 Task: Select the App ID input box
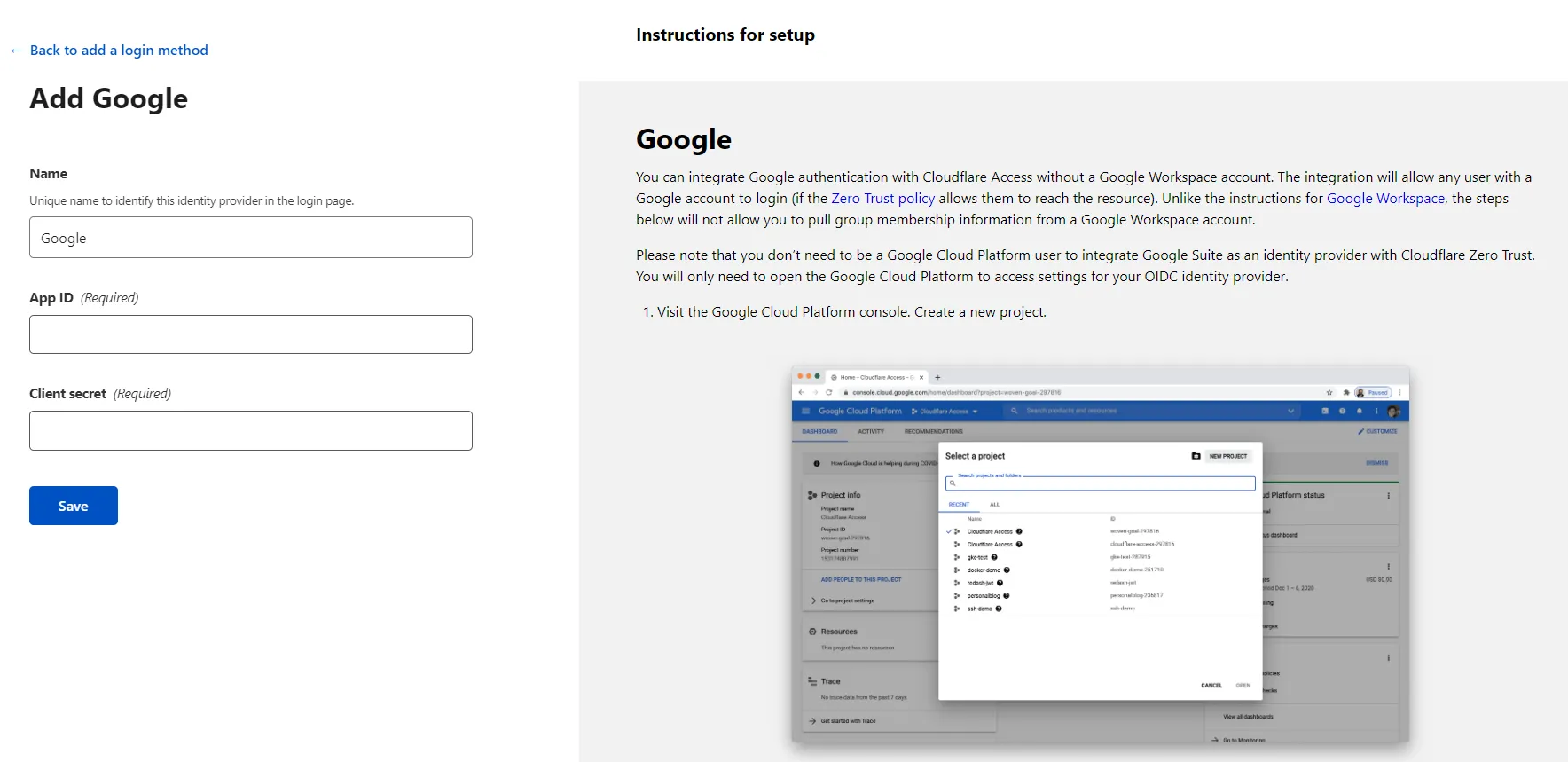[251, 334]
